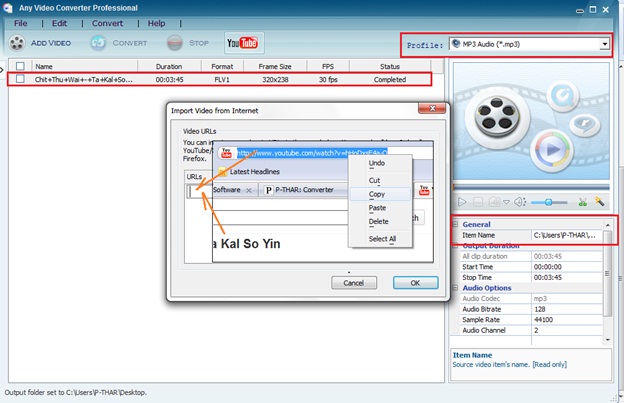The width and height of the screenshot is (624, 403).
Task: Tick the checkbox for Chit+Thu+Wai row
Action: point(20,79)
